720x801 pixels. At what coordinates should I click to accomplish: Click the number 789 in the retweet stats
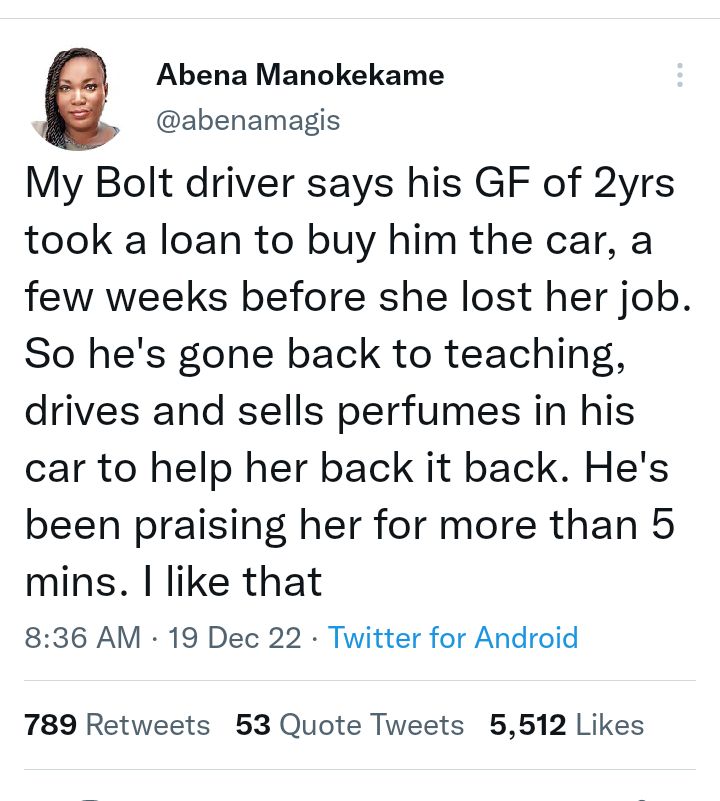click(x=51, y=725)
